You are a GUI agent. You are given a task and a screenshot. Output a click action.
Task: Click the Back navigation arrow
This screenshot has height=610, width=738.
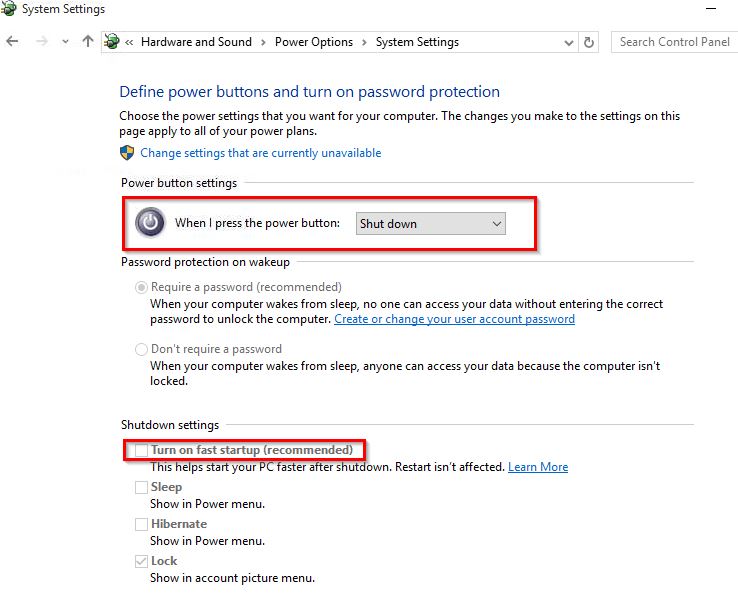[x=12, y=42]
